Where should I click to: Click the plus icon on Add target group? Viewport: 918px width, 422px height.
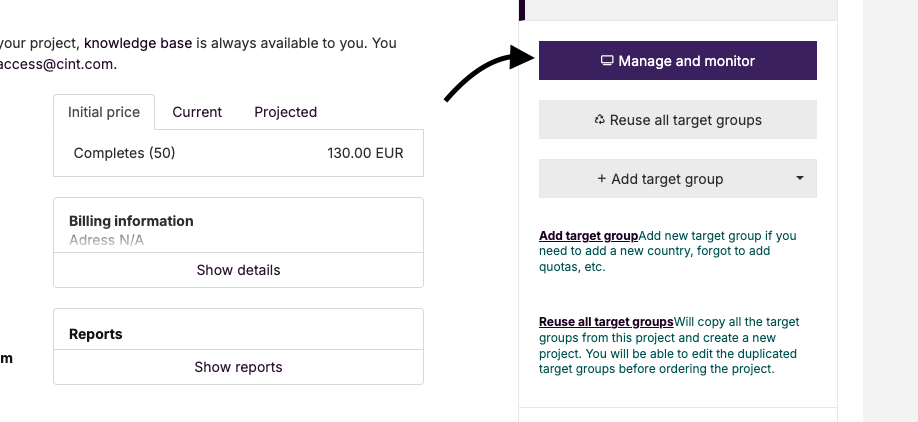601,179
